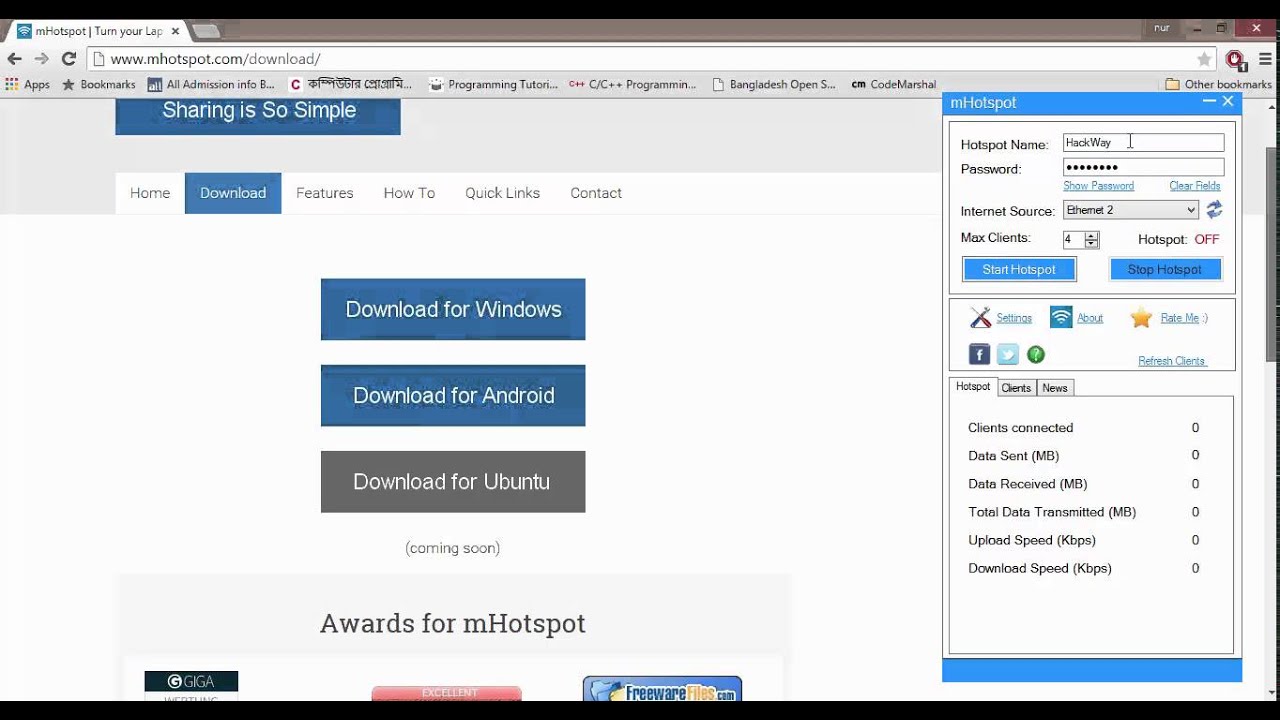Click Download for Ubuntu button
Image resolution: width=1280 pixels, height=720 pixels.
(453, 481)
